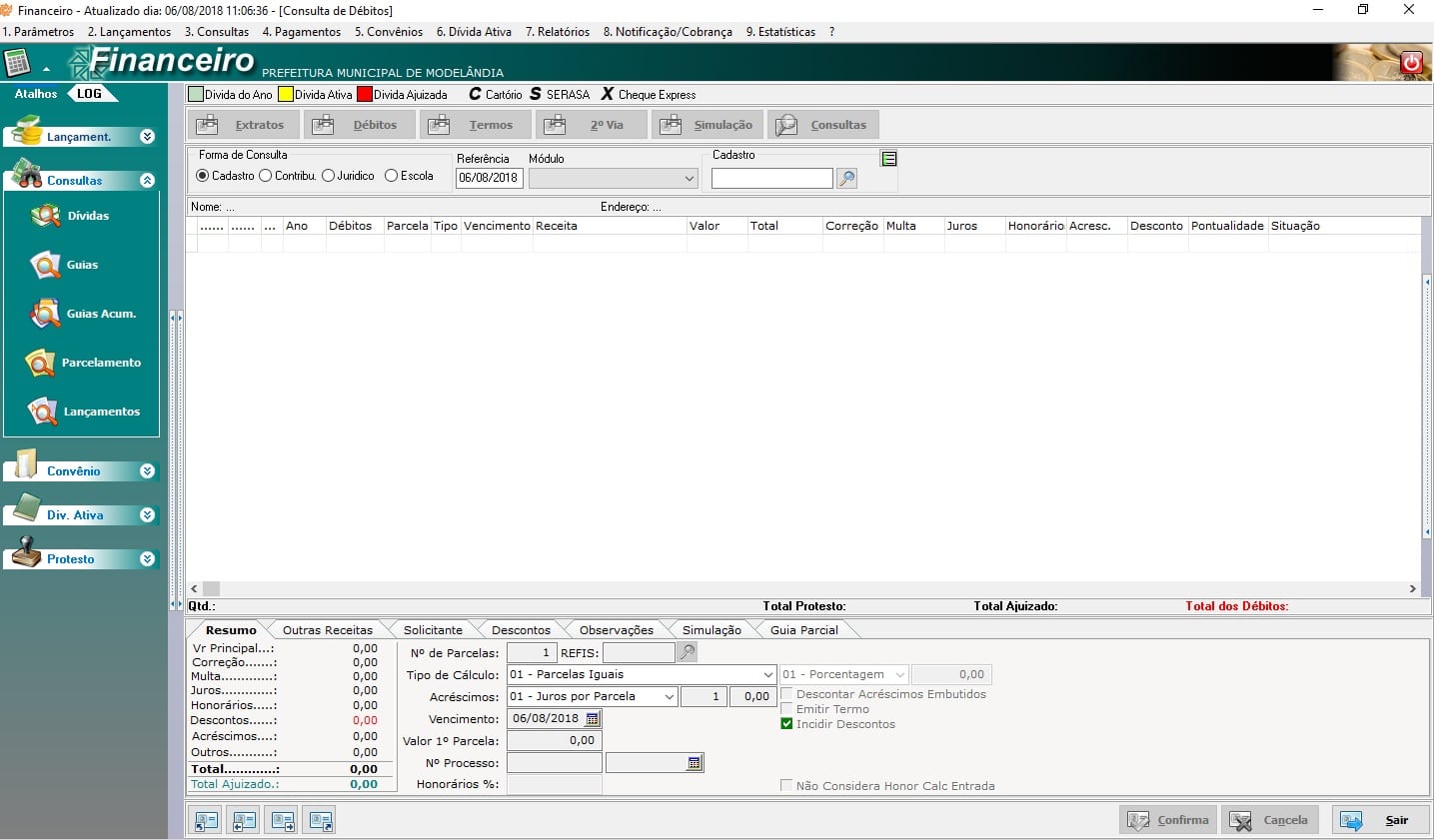Click the REFIS search magnifier icon
1434x840 pixels.
tap(688, 652)
